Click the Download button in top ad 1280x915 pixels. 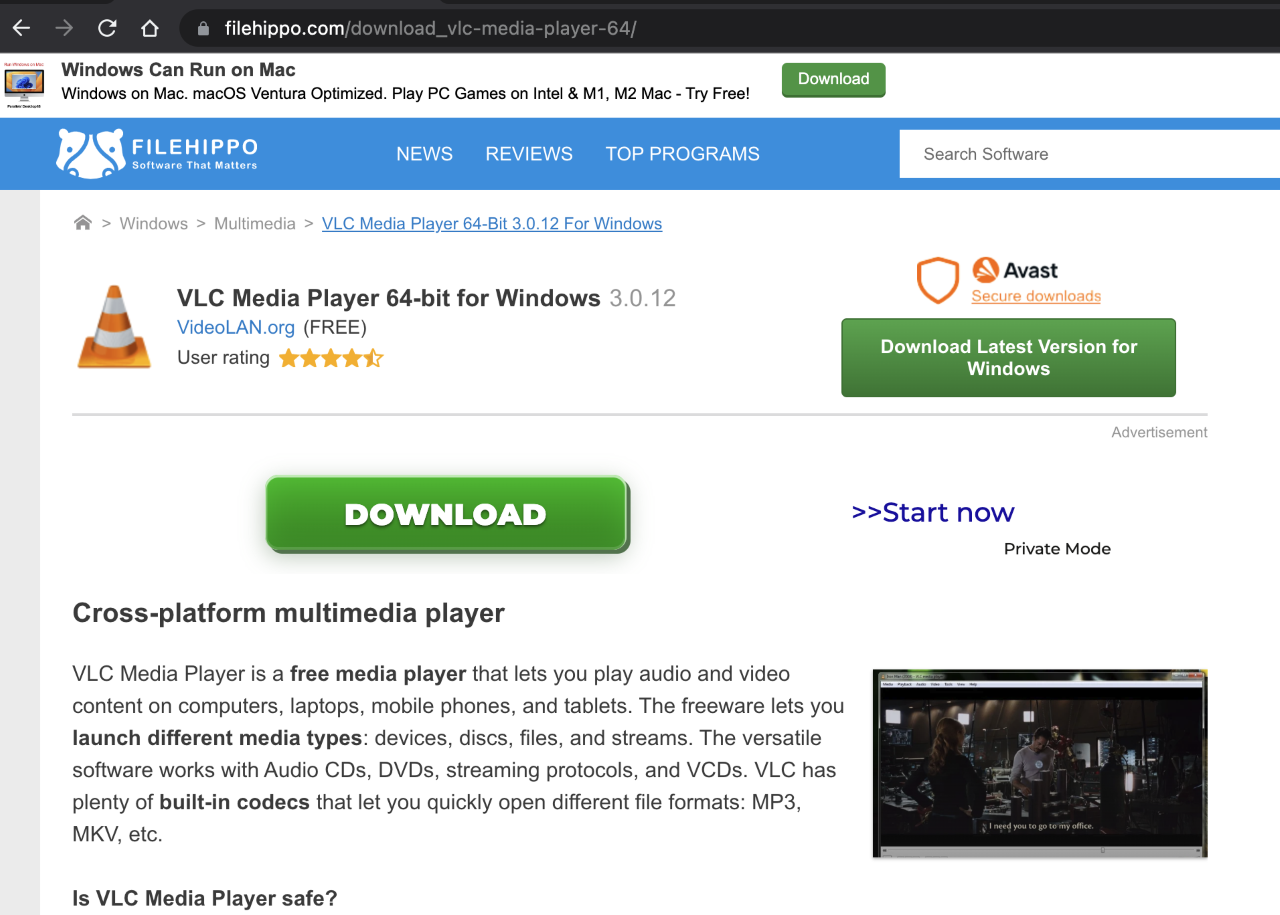[834, 80]
